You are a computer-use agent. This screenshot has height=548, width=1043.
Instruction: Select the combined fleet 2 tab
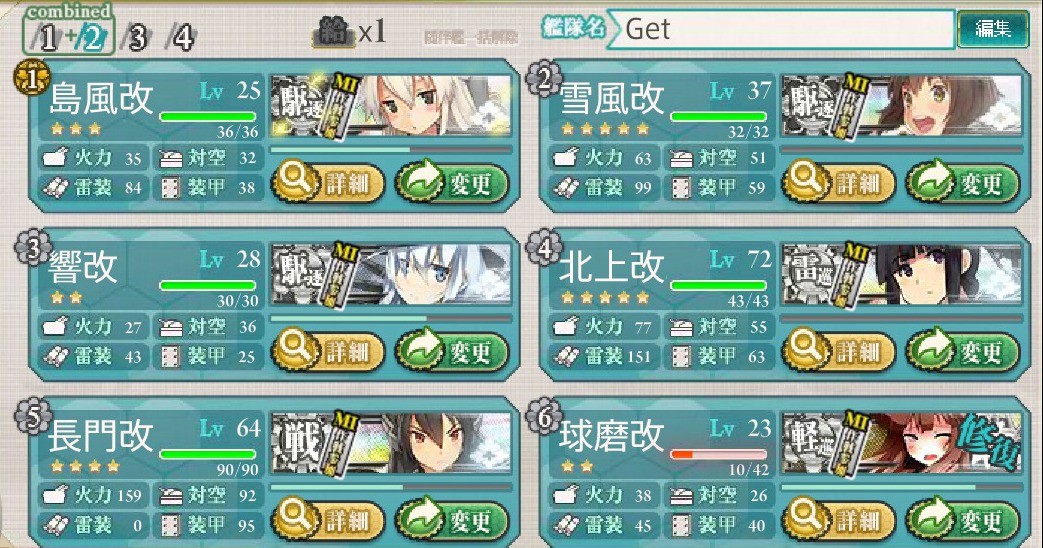coord(92,39)
